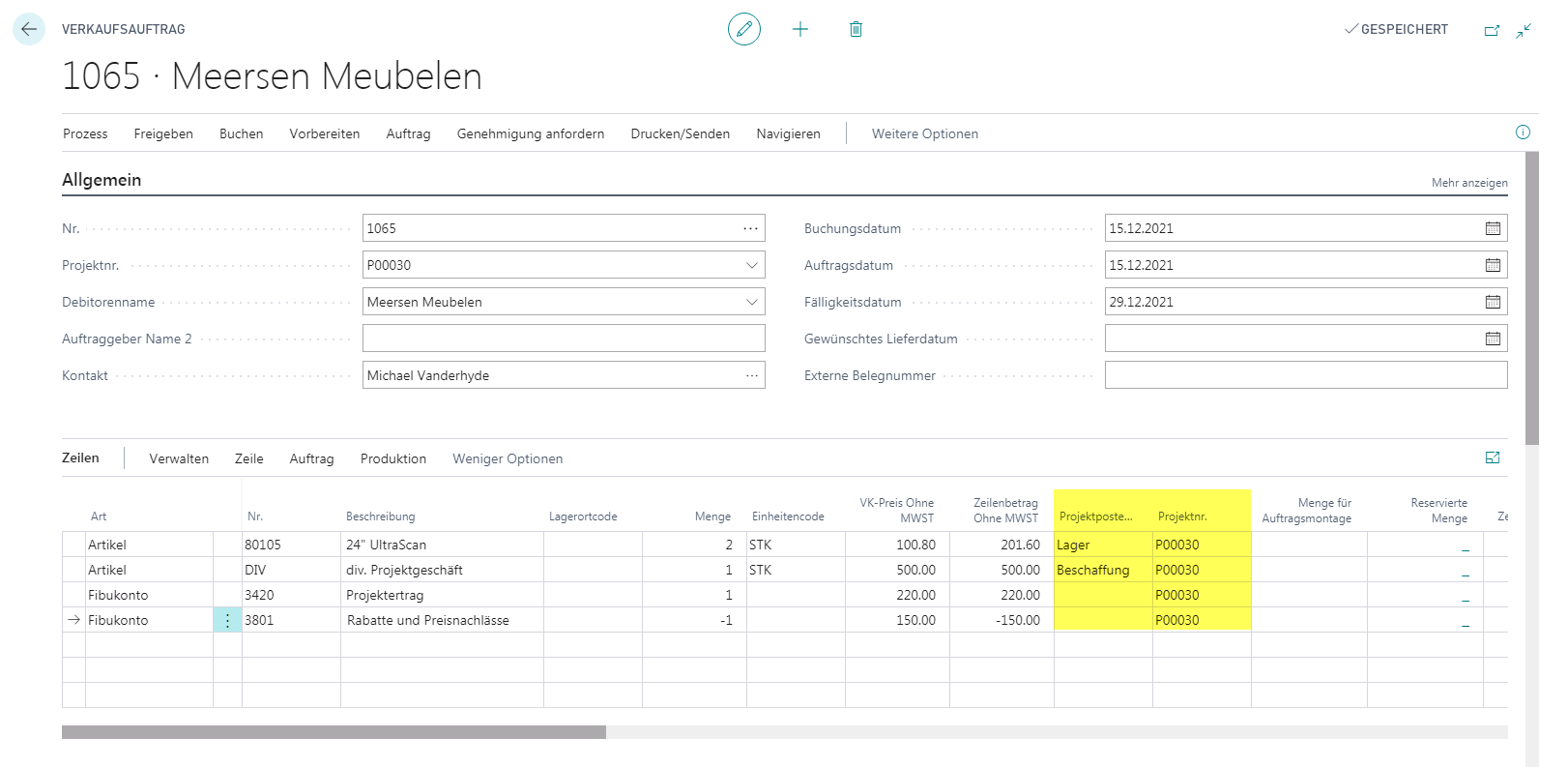Click the Kontakt field ellipsis button
The image size is (1568, 767).
[x=751, y=375]
